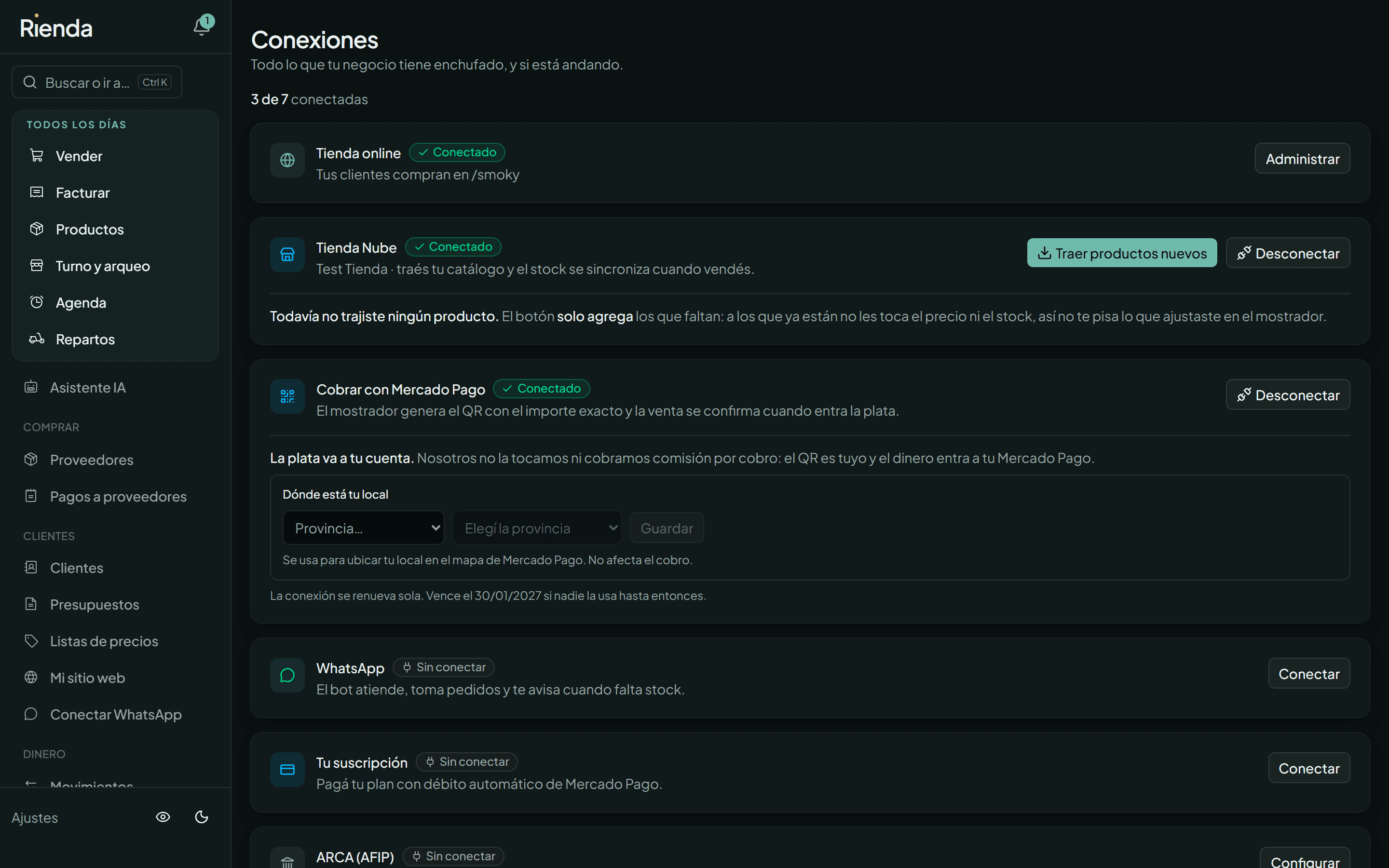Screen dimensions: 1389x868
Task: Click the Repartos delivery icon
Action: pos(37,339)
